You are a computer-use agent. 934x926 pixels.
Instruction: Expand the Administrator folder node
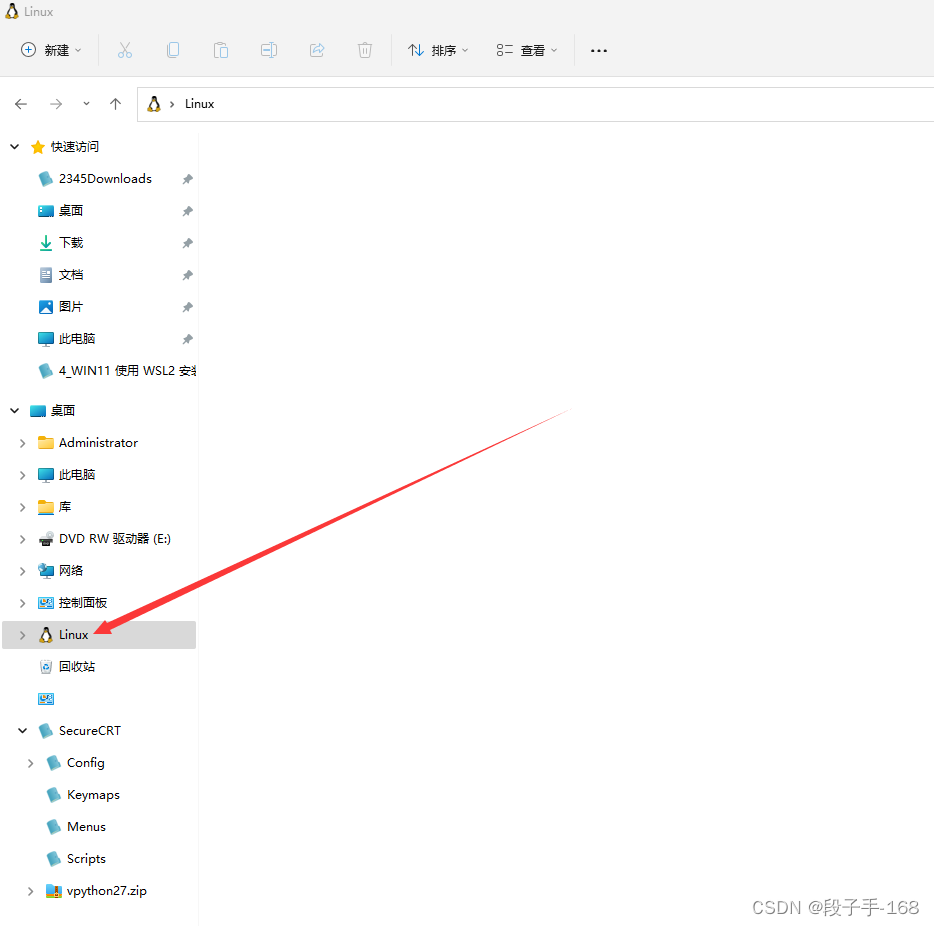(23, 443)
